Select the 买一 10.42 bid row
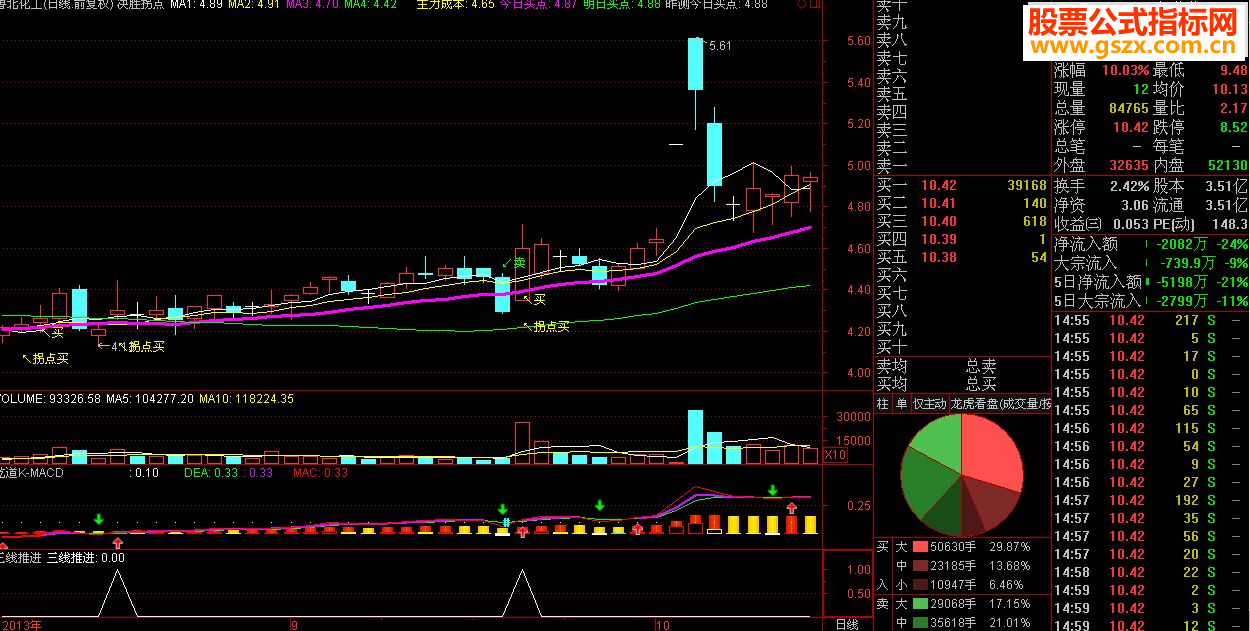The image size is (1250, 631). coord(962,186)
